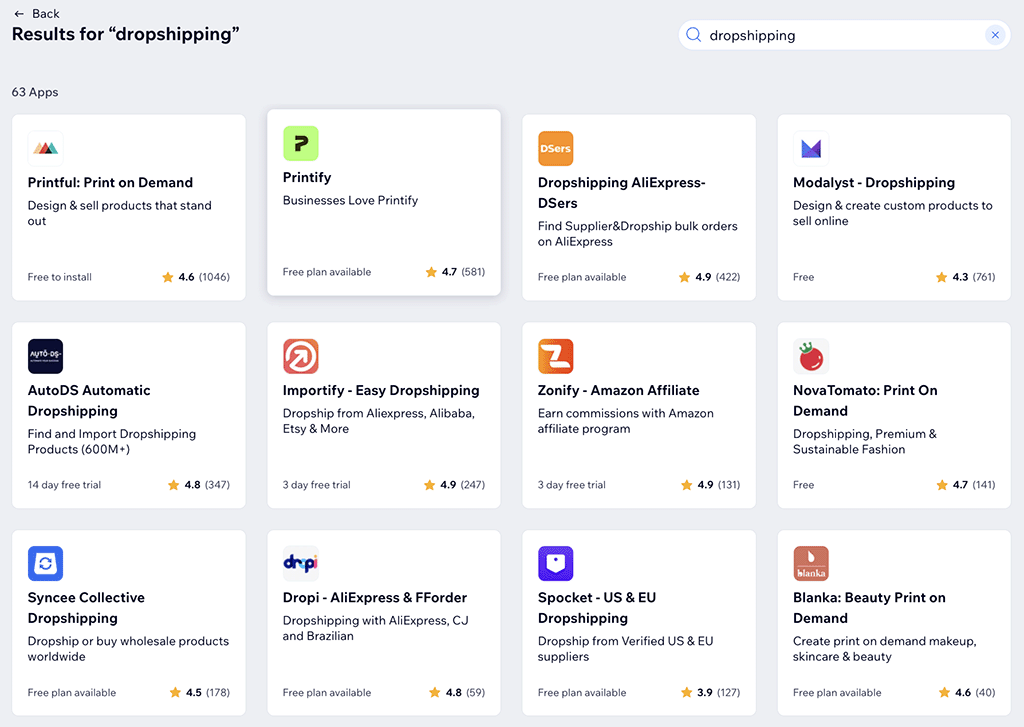Open Importify - Easy Dropshipping title
This screenshot has height=727, width=1024.
381,390
